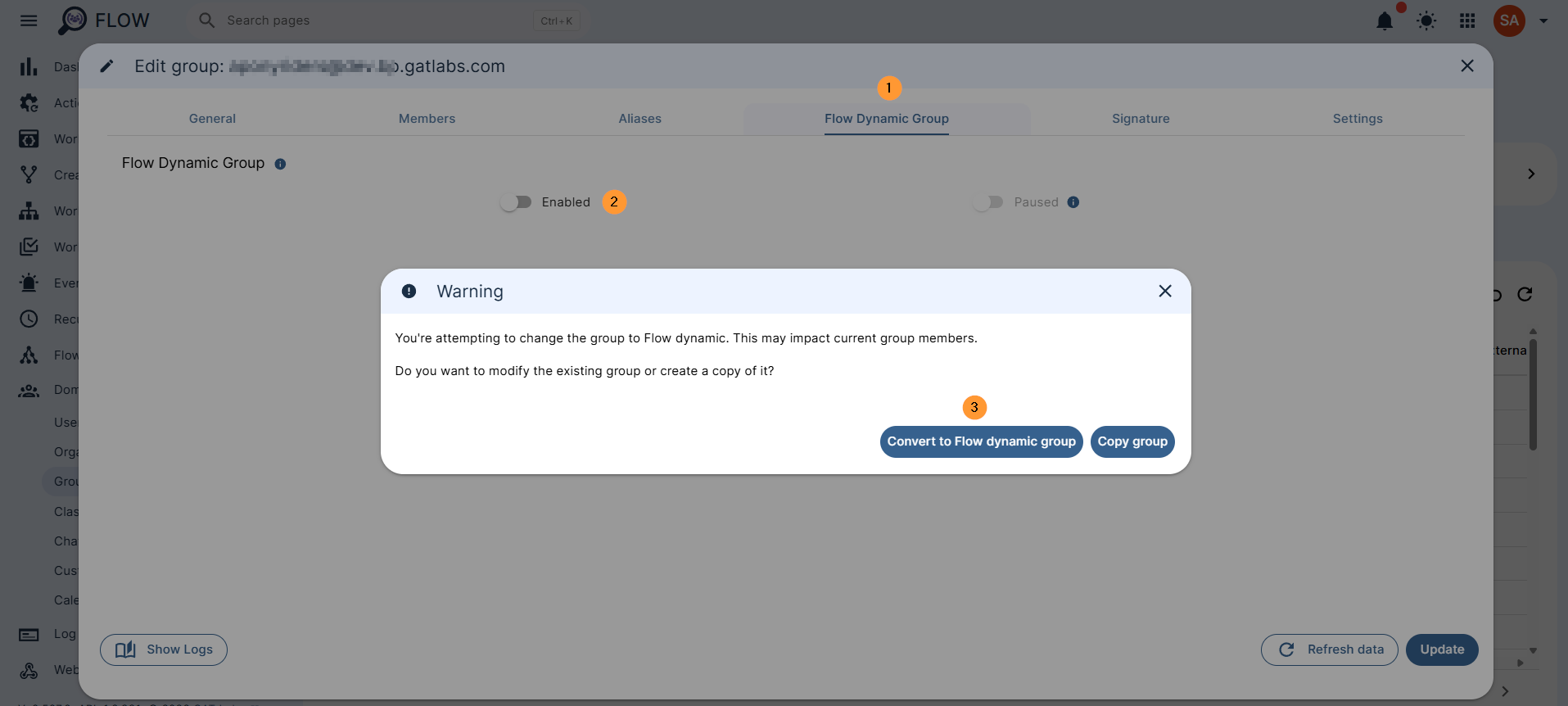The width and height of the screenshot is (1568, 706).
Task: Expand the account dropdown arrow
Action: 1543,21
